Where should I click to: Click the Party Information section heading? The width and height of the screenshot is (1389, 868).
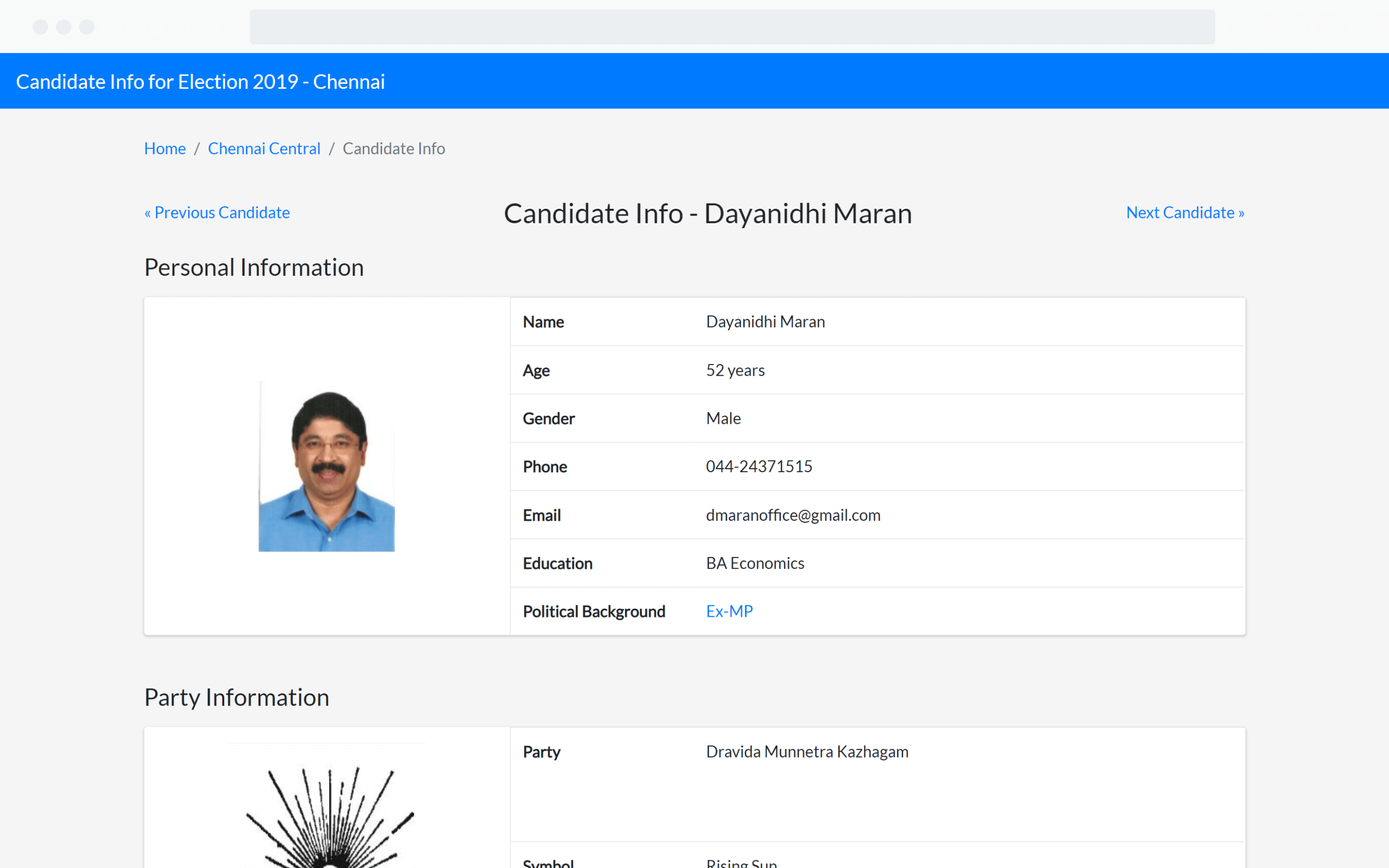coord(236,697)
